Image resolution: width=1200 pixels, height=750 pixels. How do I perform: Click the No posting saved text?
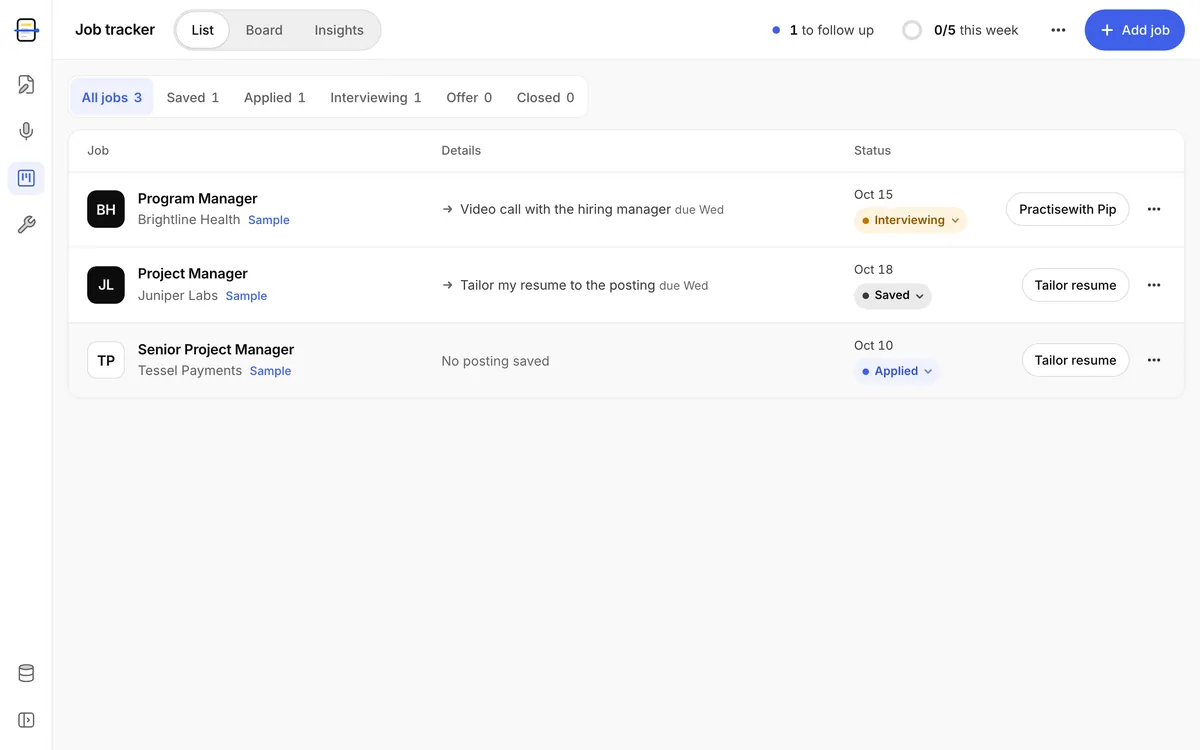(x=495, y=361)
